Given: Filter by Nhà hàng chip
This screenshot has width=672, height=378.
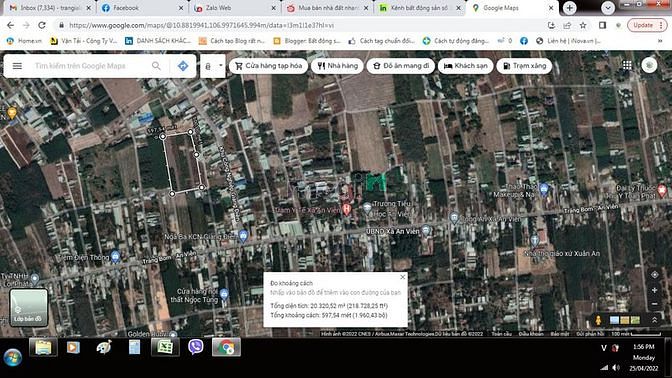Looking at the screenshot, I should pyautogui.click(x=337, y=66).
